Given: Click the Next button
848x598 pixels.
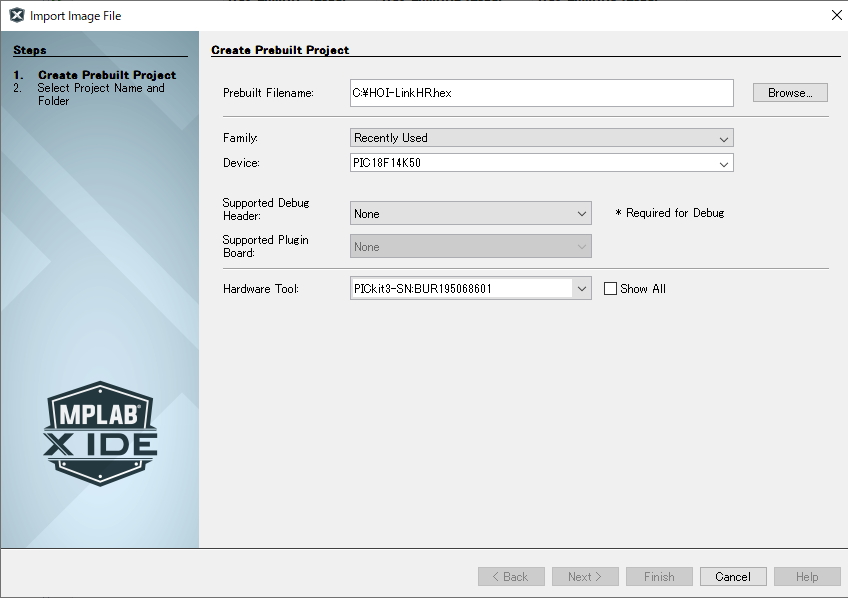Looking at the screenshot, I should point(585,576).
